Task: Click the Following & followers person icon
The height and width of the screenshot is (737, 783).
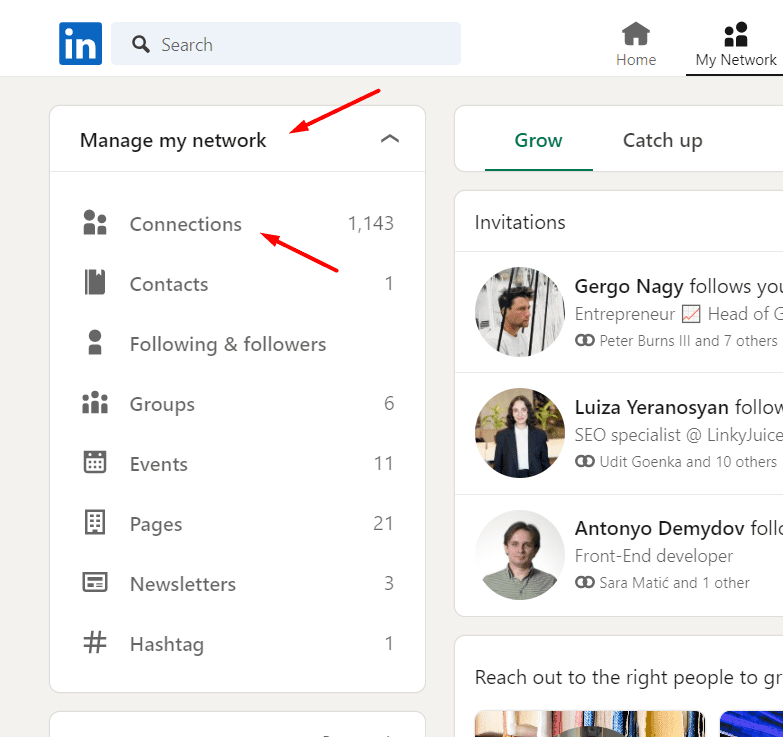Action: (95, 343)
